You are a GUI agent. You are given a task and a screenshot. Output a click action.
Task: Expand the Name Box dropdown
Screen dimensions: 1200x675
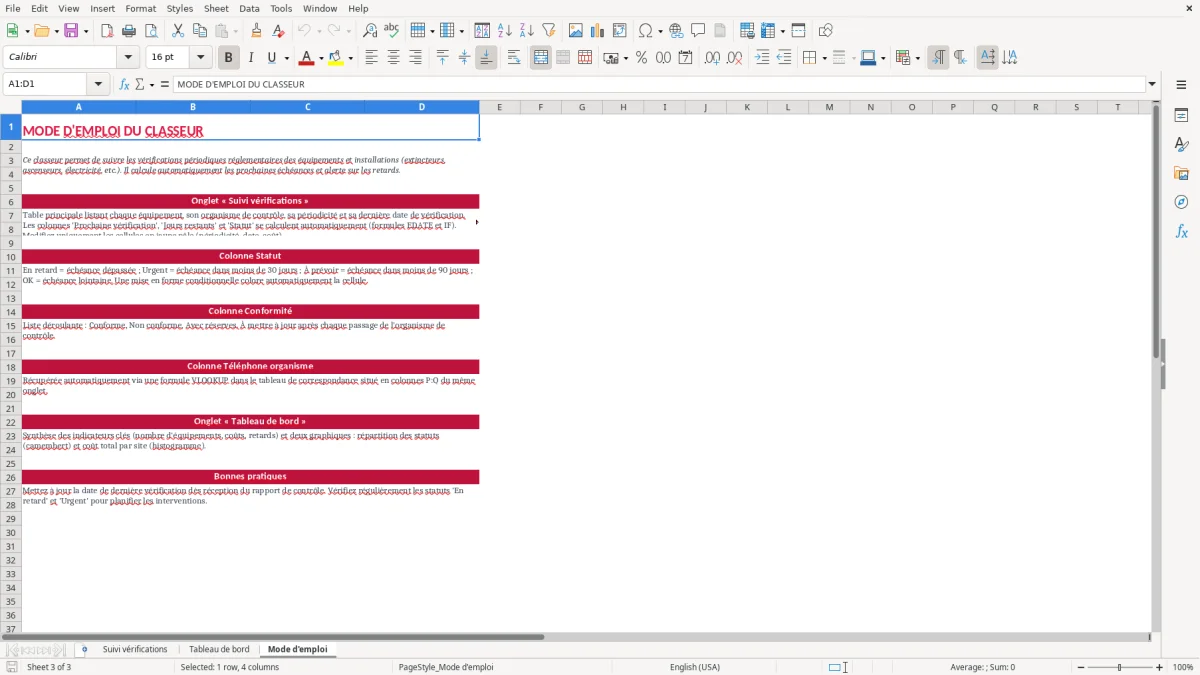tap(98, 84)
